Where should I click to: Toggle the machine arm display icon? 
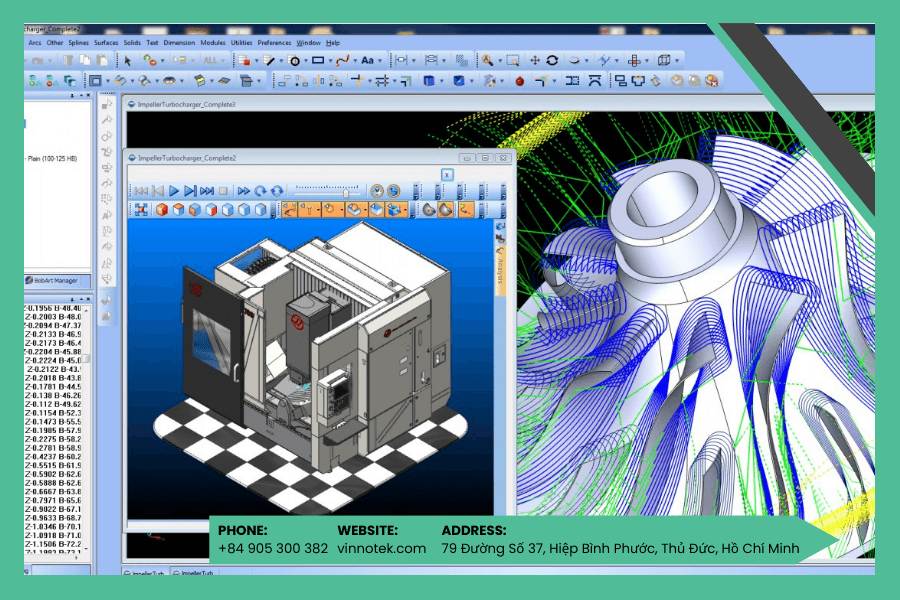click(x=290, y=210)
